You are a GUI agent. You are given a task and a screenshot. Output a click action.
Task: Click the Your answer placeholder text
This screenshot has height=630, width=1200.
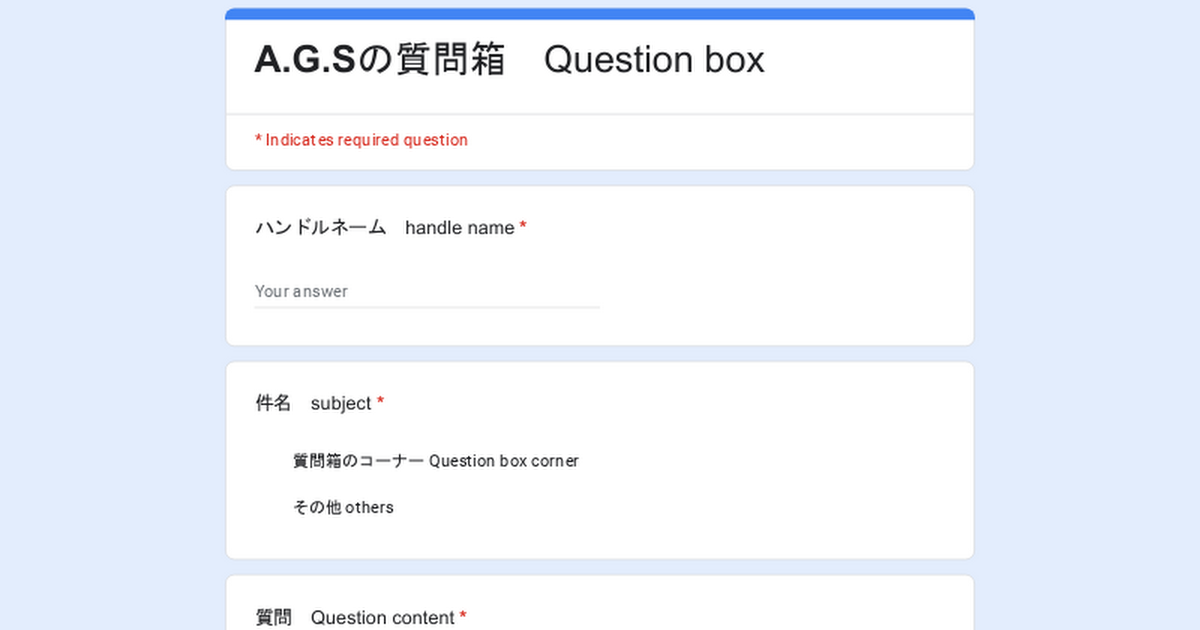tap(301, 291)
